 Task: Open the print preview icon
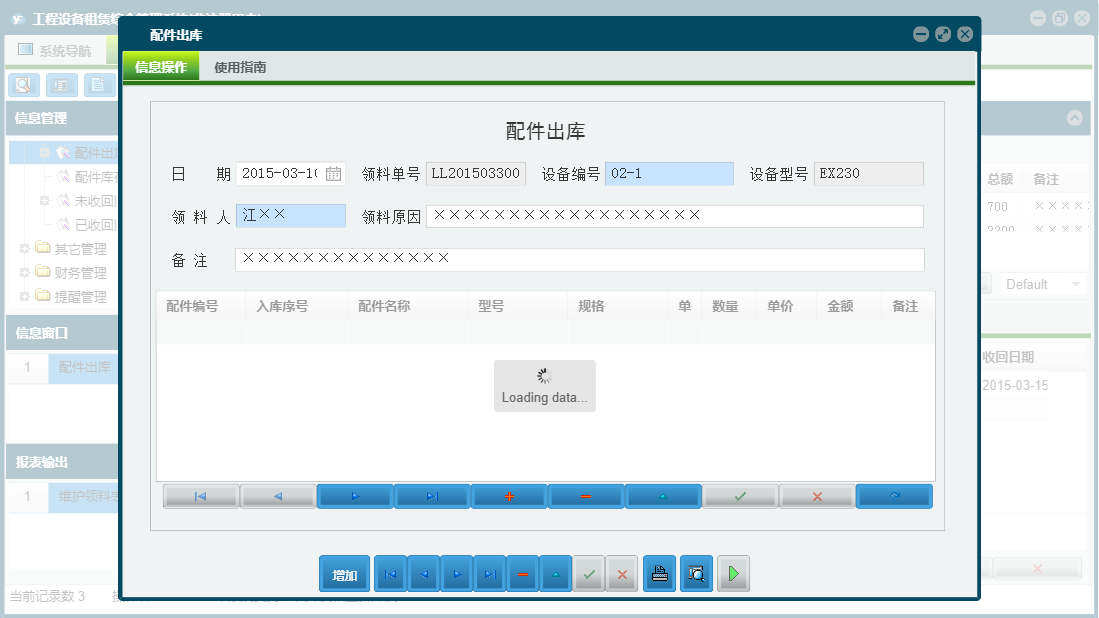pos(696,573)
